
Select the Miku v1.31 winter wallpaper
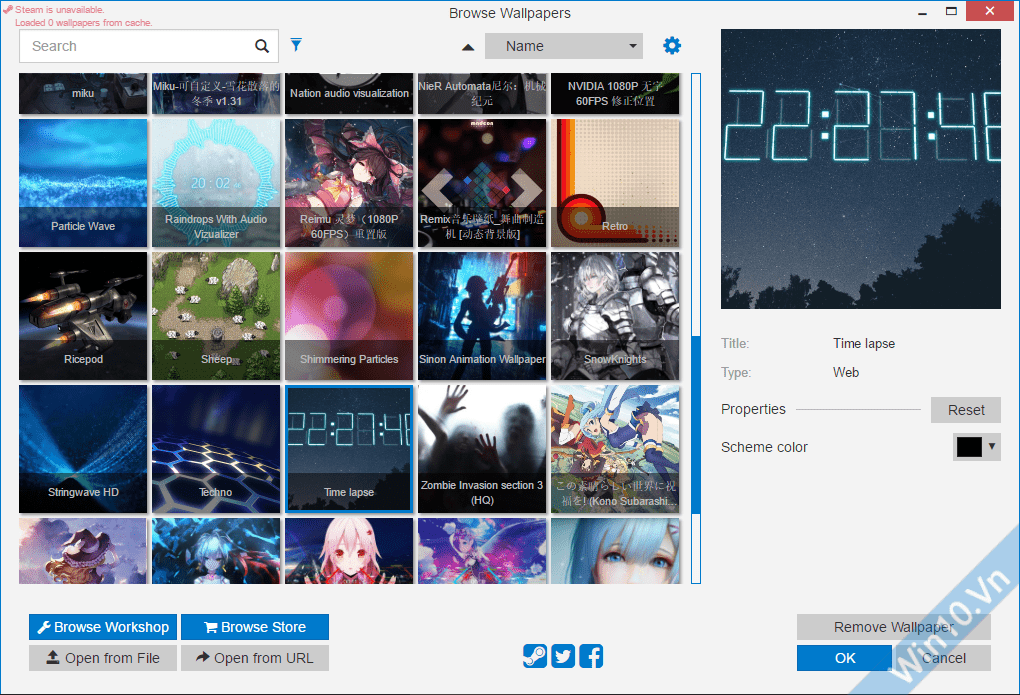(216, 94)
